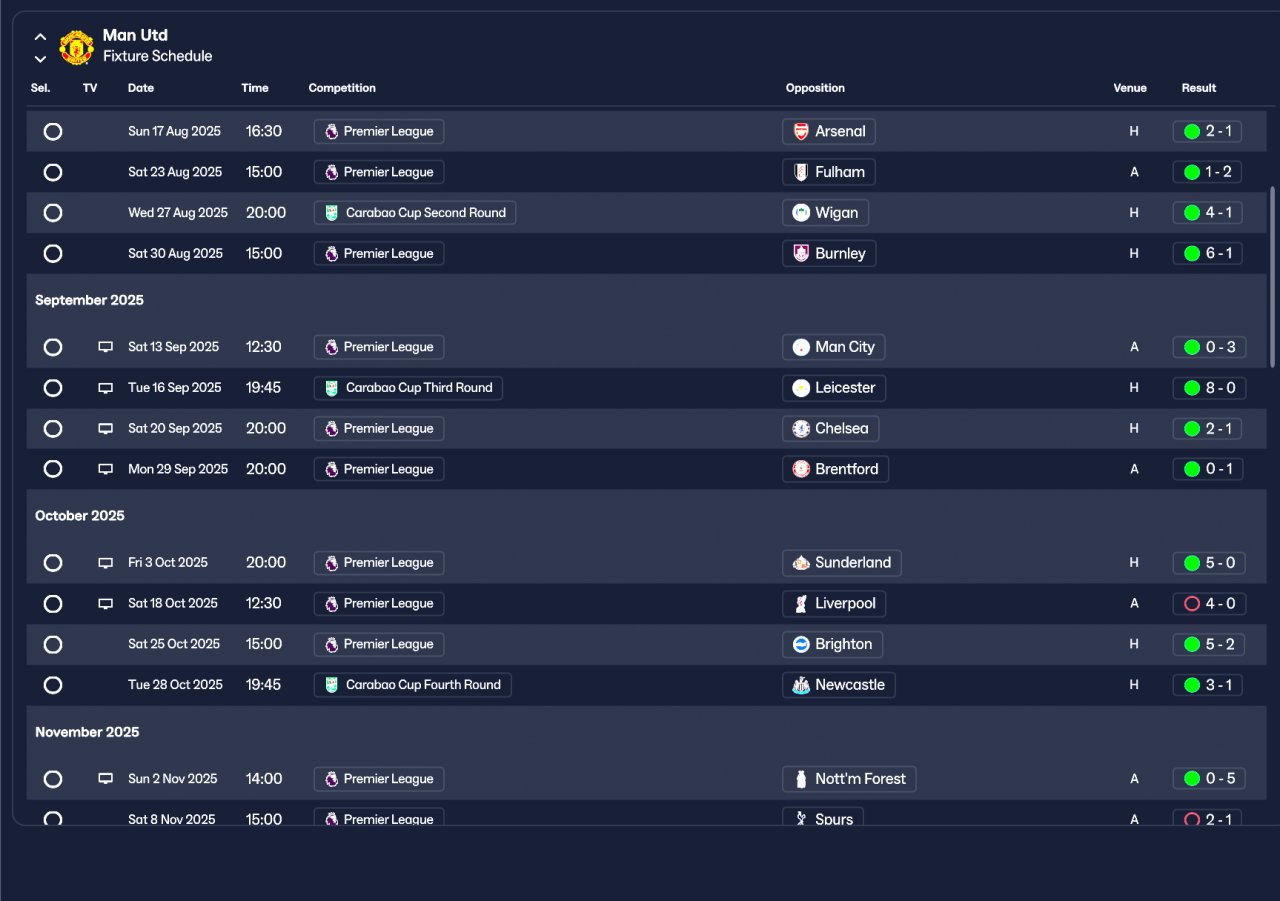The image size is (1280, 901).
Task: Click the November 2025 month heading
Action: point(87,732)
